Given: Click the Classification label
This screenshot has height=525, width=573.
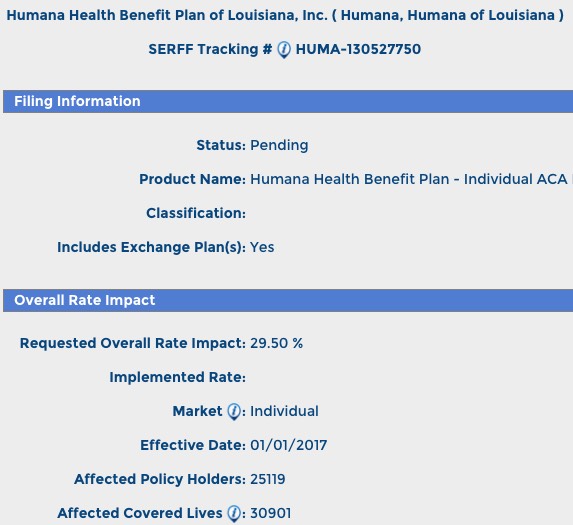Looking at the screenshot, I should click(x=196, y=213).
